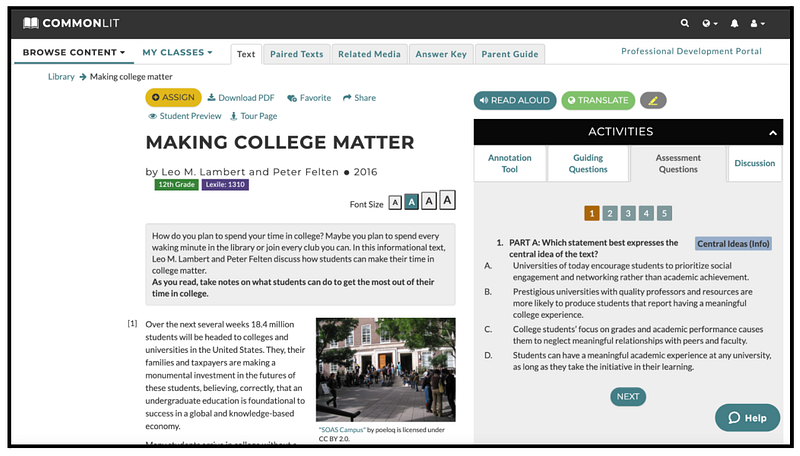Switch to the Paired Texts tab
The height and width of the screenshot is (456, 800).
pos(296,54)
